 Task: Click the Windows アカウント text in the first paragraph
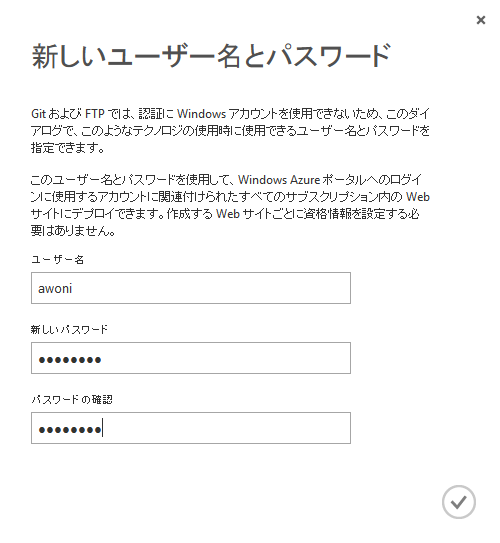[x=228, y=114]
